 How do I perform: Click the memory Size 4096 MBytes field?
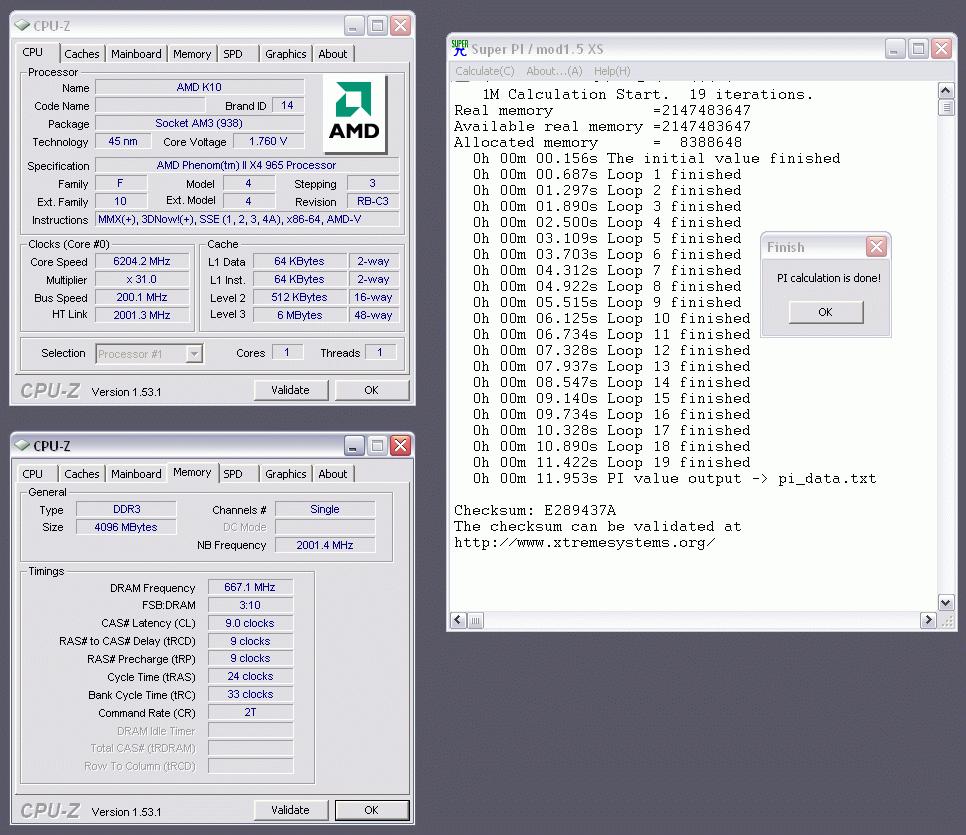[x=126, y=527]
